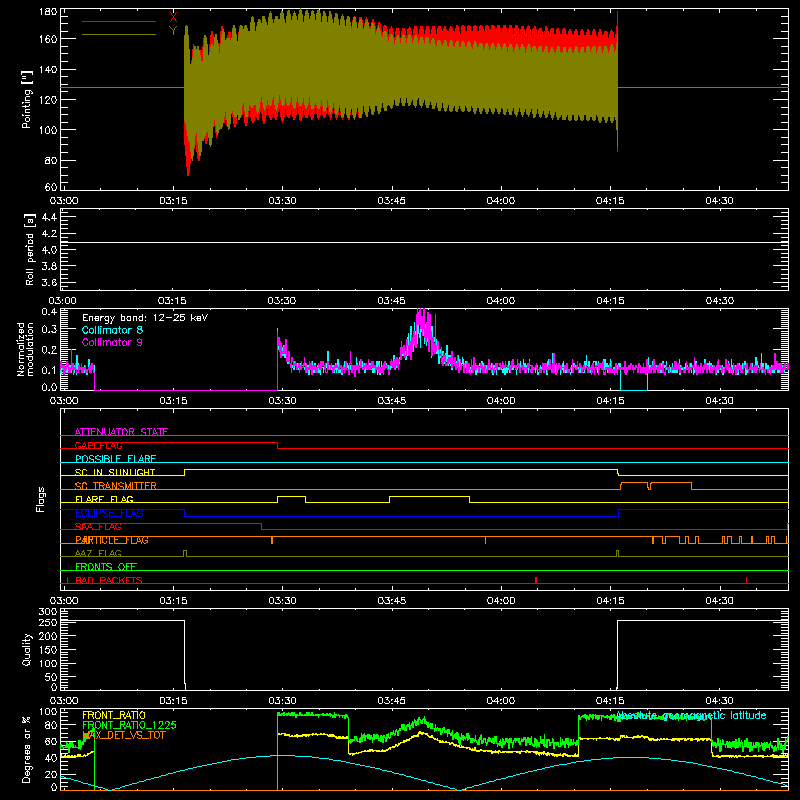Click the '0.4' value on the modulation axis

(x=49, y=312)
